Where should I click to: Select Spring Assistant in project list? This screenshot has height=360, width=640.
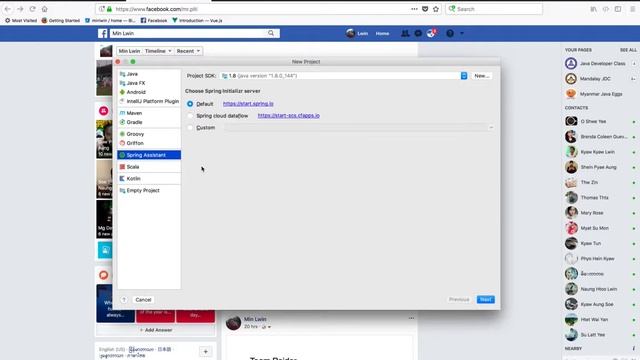pos(149,155)
